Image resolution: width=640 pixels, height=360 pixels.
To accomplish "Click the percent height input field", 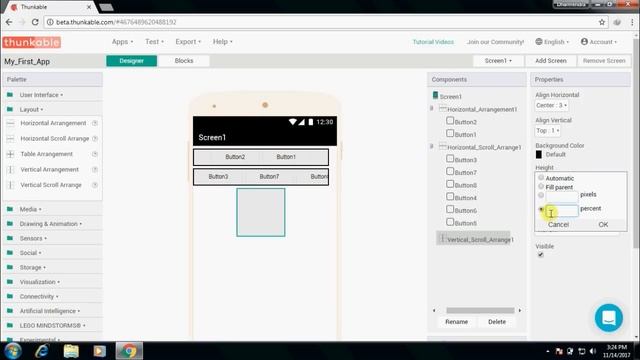I will click(562, 210).
